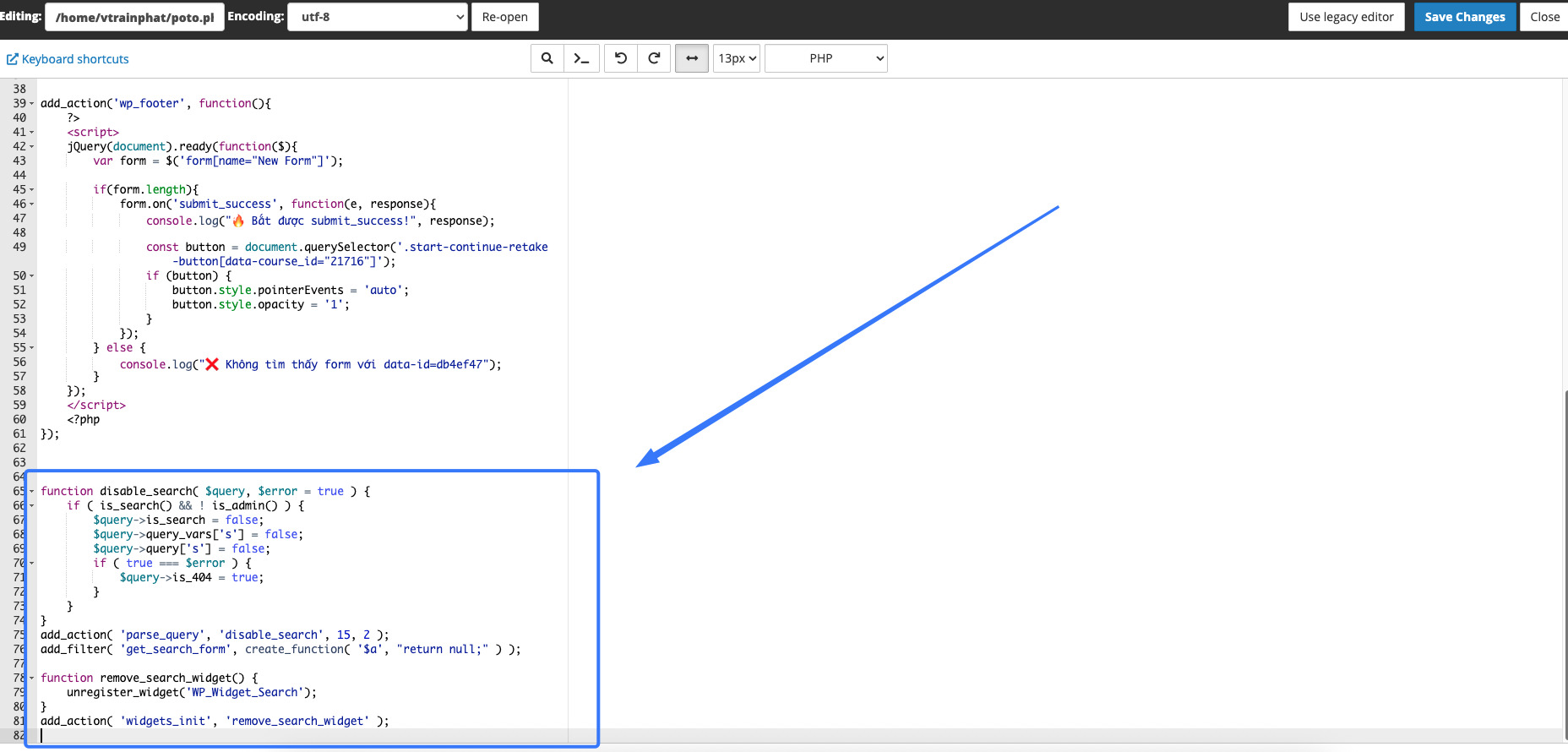Toggle line wrap with double-arrow icon
1568x752 pixels.
692,58
